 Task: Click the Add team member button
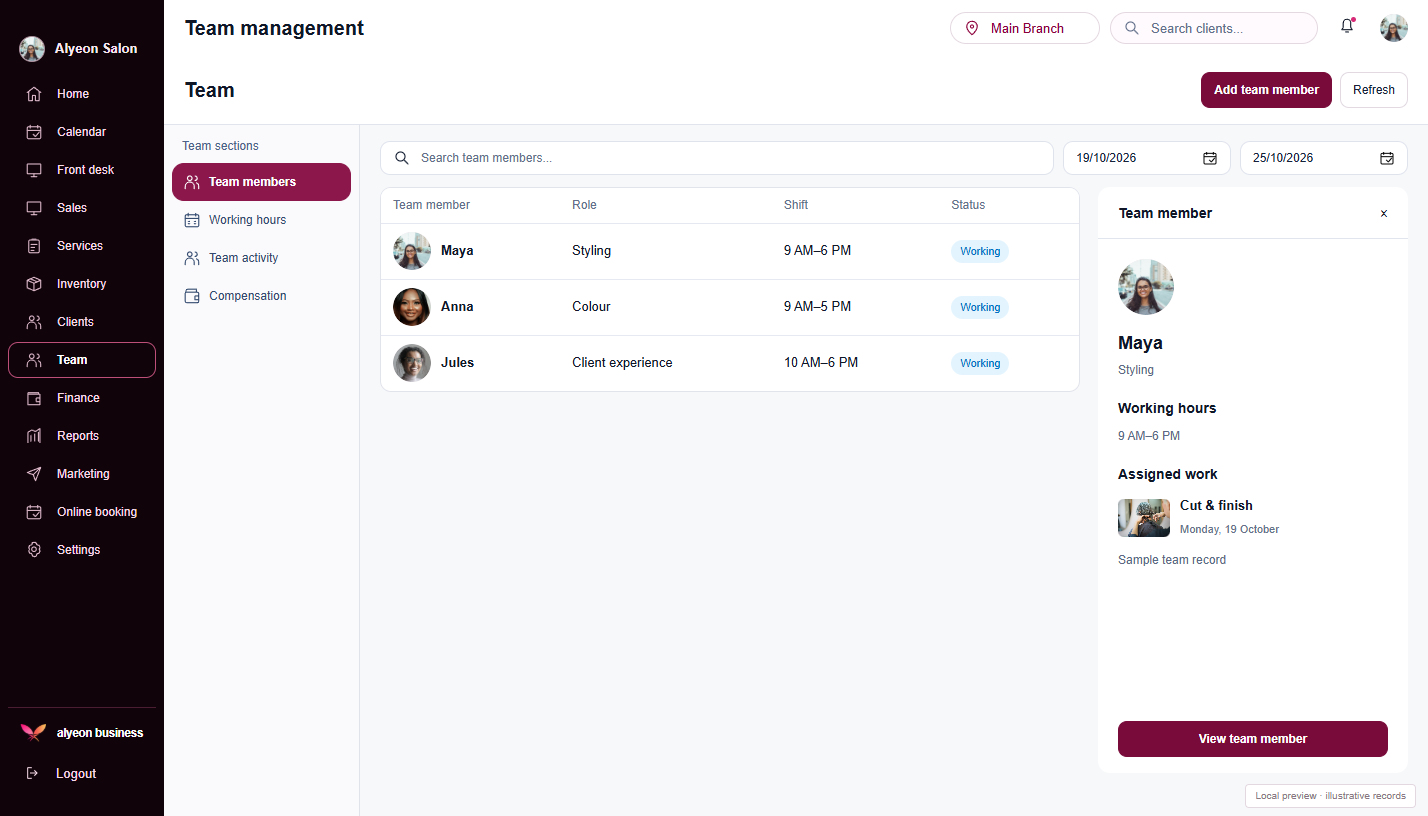coord(1266,90)
